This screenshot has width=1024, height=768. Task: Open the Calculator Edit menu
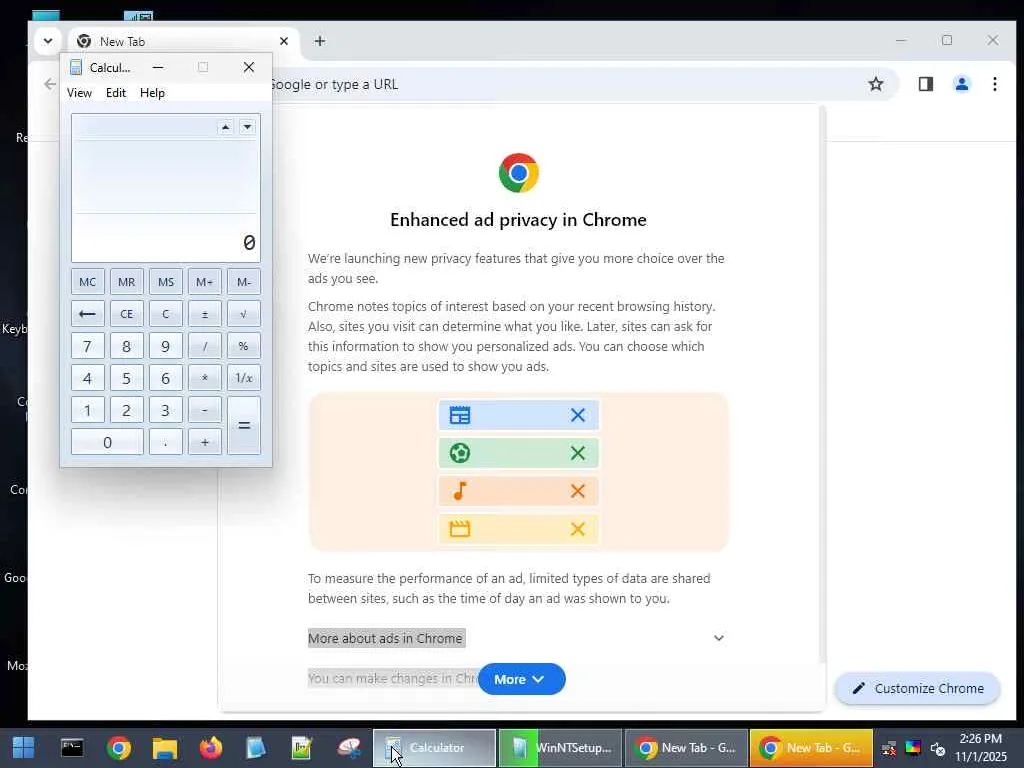(116, 93)
